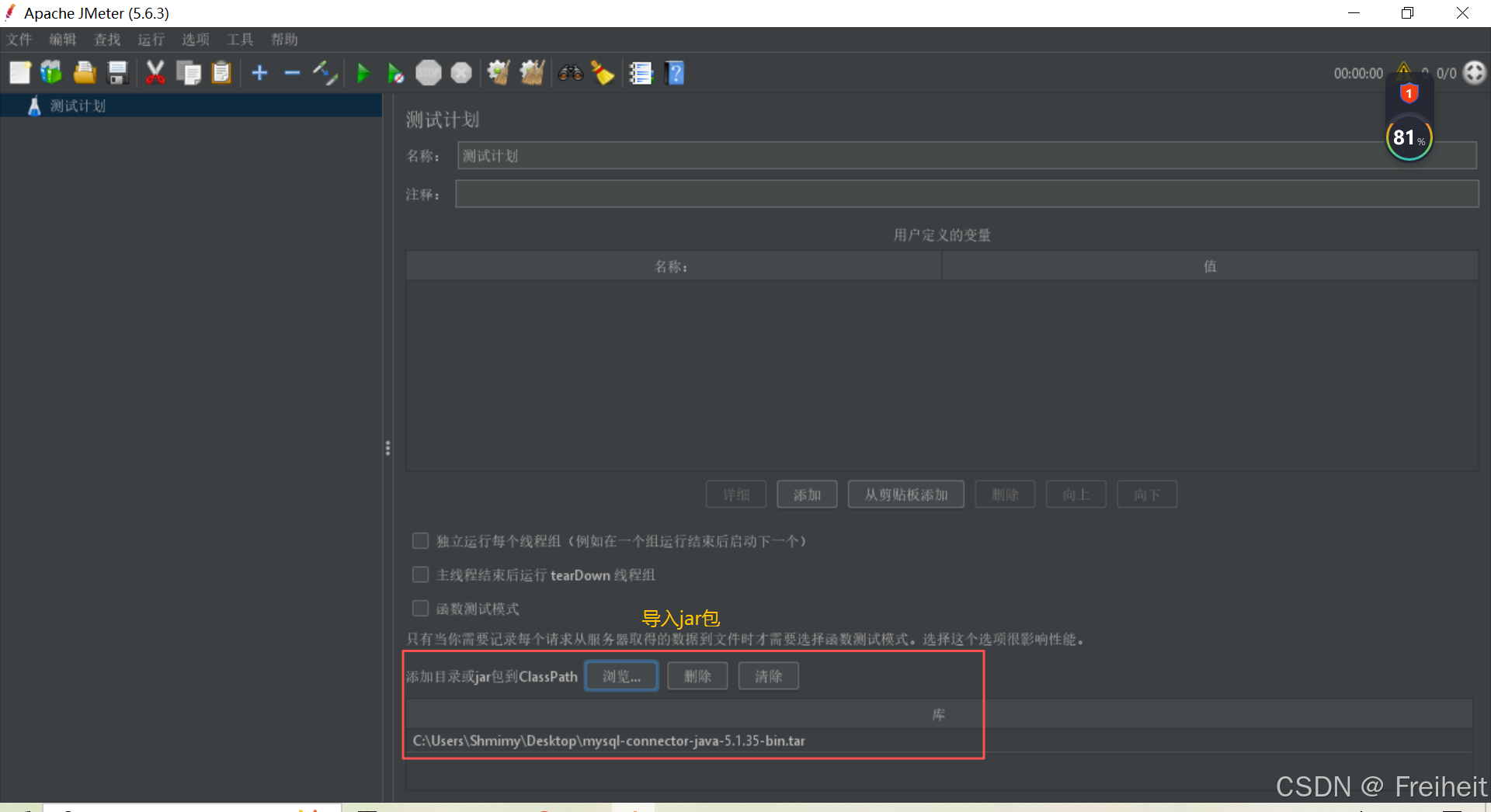Click the 详细 button
1491x812 pixels.
pos(736,494)
